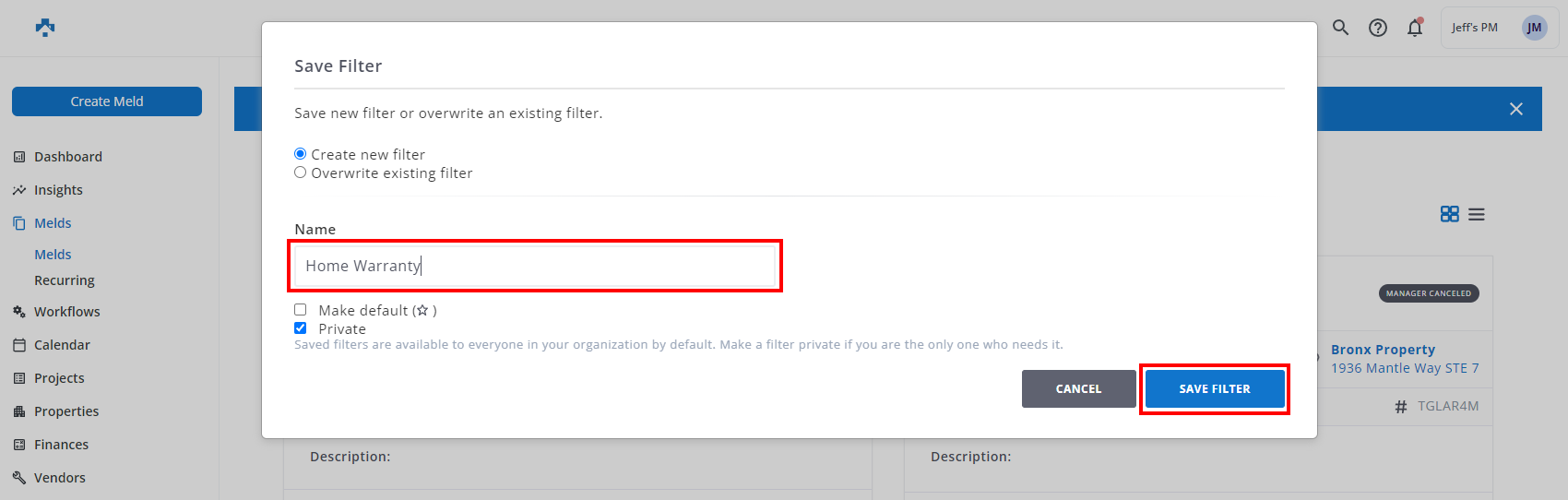The width and height of the screenshot is (1568, 500).
Task: Open the JM user avatar
Action: tap(1534, 28)
